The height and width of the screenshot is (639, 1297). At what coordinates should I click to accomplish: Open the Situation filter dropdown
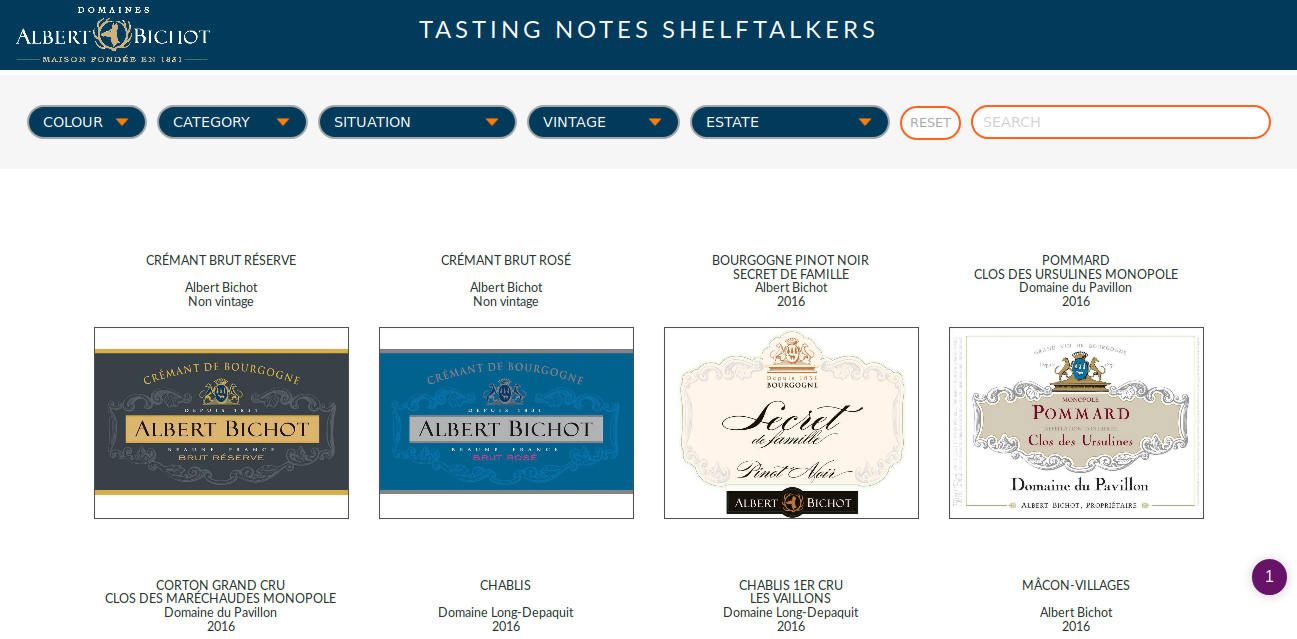click(417, 122)
